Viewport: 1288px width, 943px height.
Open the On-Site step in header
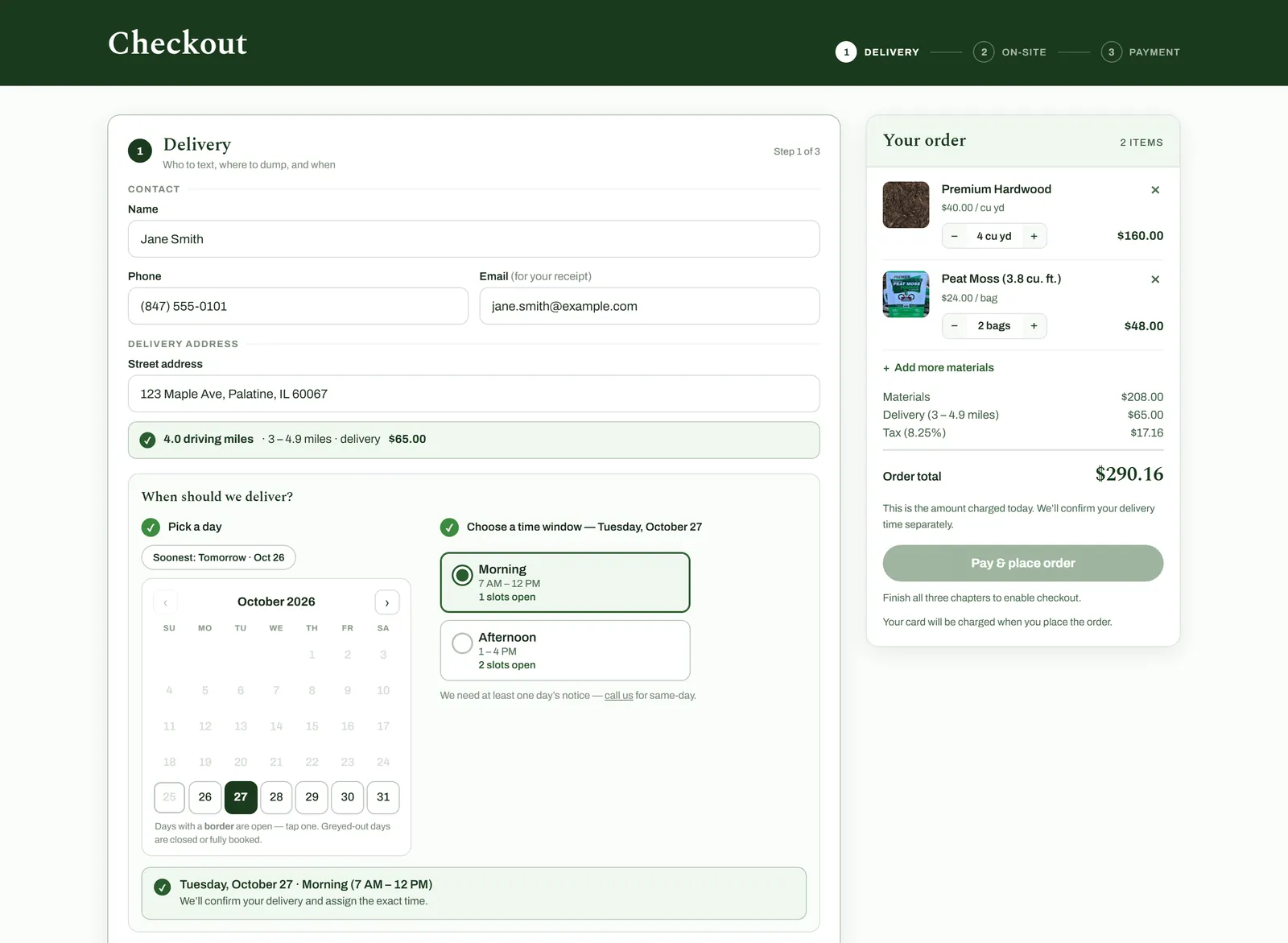pyautogui.click(x=1010, y=52)
